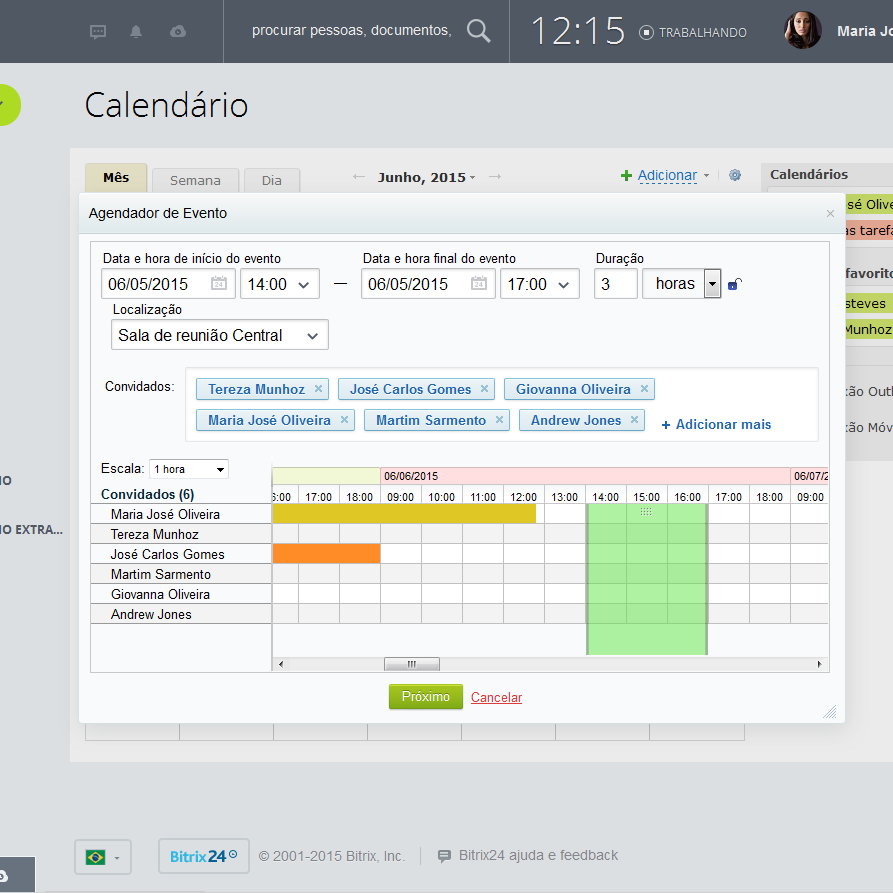Click the Cancelar link

pos(496,698)
